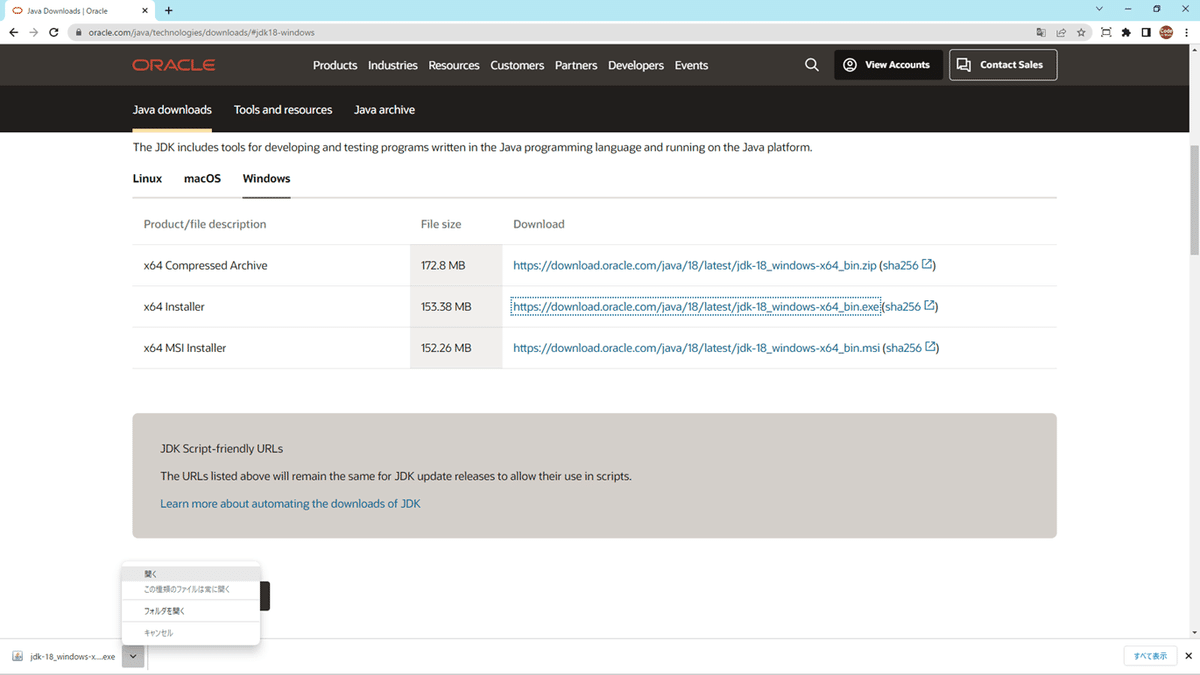
Task: Click the screenshot capture extension icon
Action: (x=1105, y=32)
